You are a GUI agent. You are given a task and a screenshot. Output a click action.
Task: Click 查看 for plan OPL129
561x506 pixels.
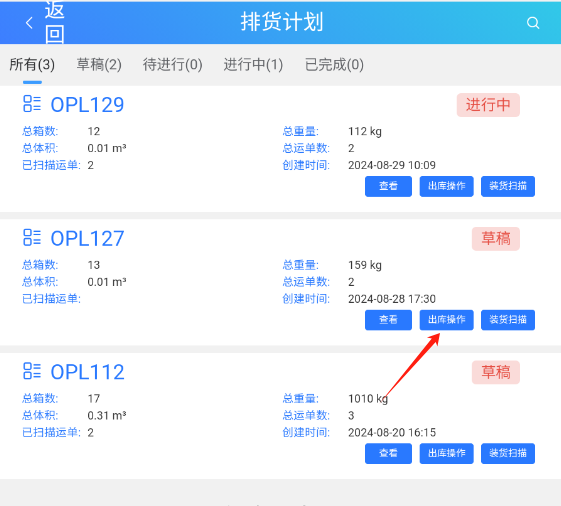[x=388, y=186]
